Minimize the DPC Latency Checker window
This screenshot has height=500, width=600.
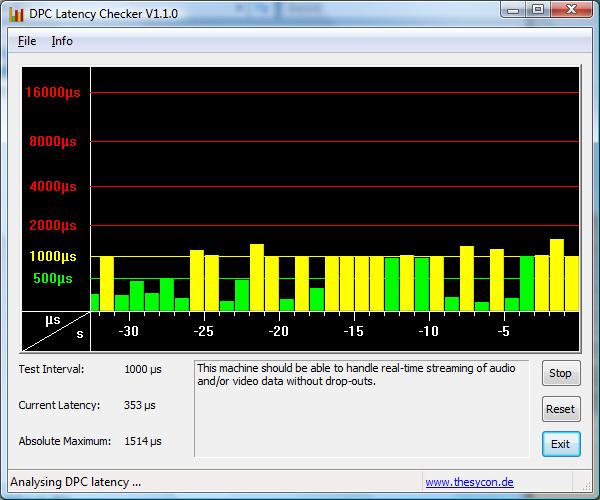point(512,10)
